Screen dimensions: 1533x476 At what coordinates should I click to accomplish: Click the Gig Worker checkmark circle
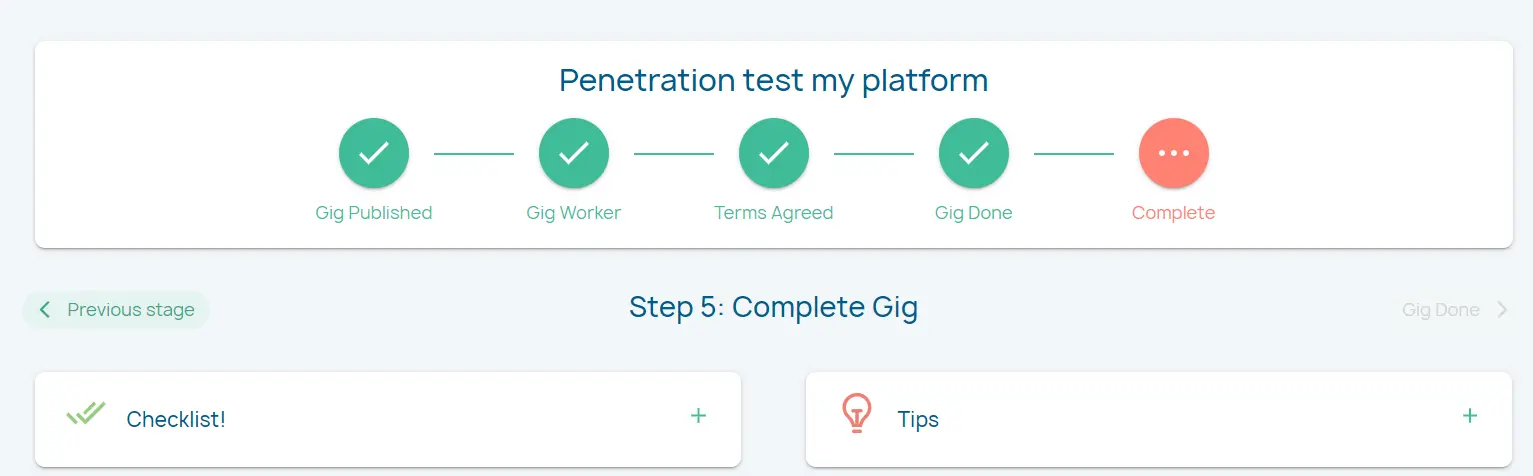point(574,153)
